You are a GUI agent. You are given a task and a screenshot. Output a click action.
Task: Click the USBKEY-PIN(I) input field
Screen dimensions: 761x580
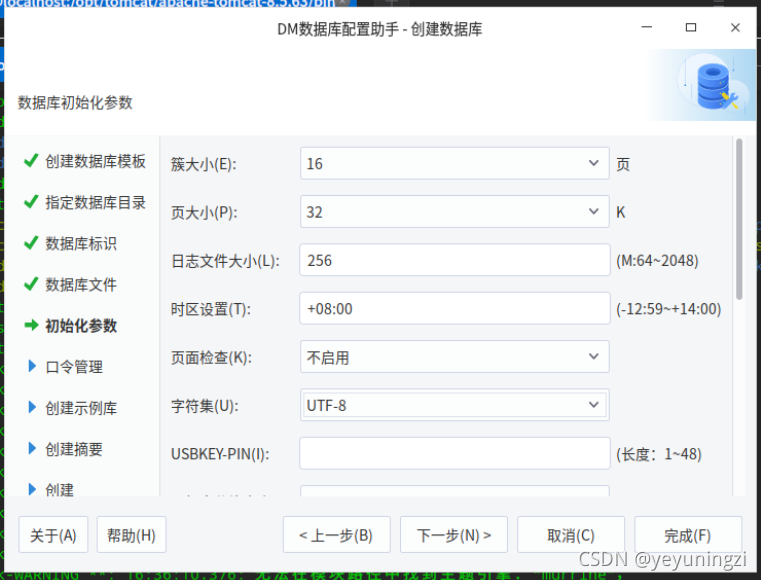point(454,453)
